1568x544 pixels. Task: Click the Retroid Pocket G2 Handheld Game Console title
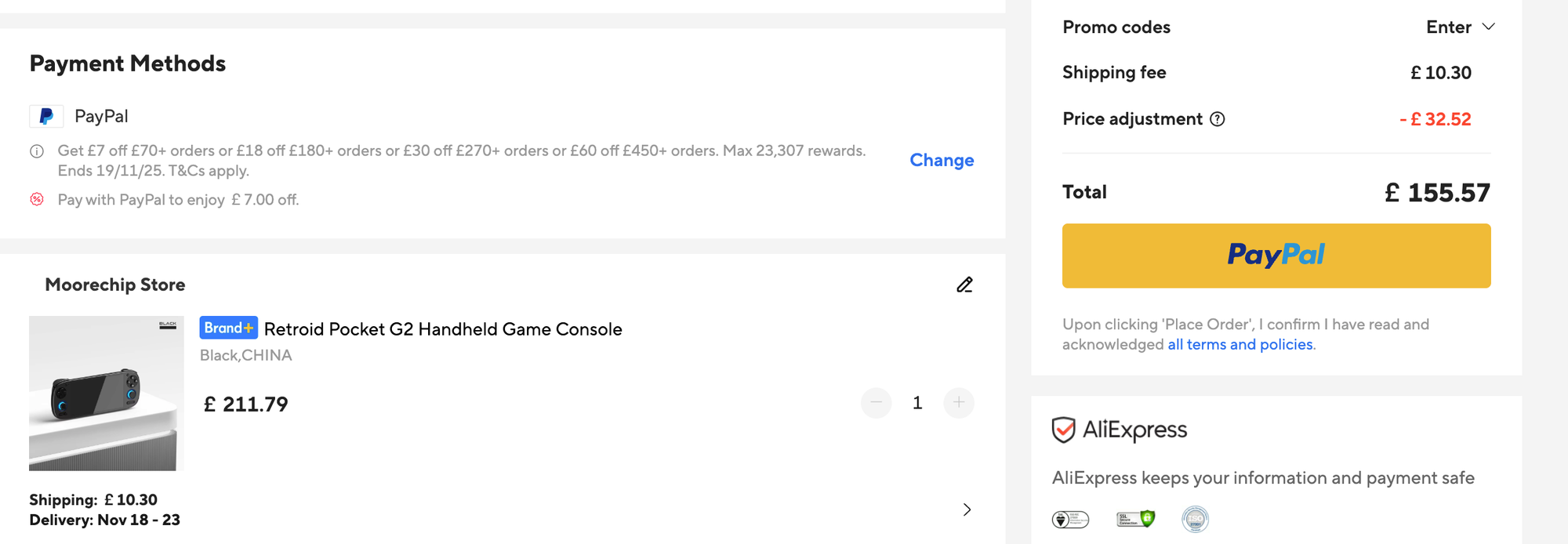pyautogui.click(x=443, y=329)
